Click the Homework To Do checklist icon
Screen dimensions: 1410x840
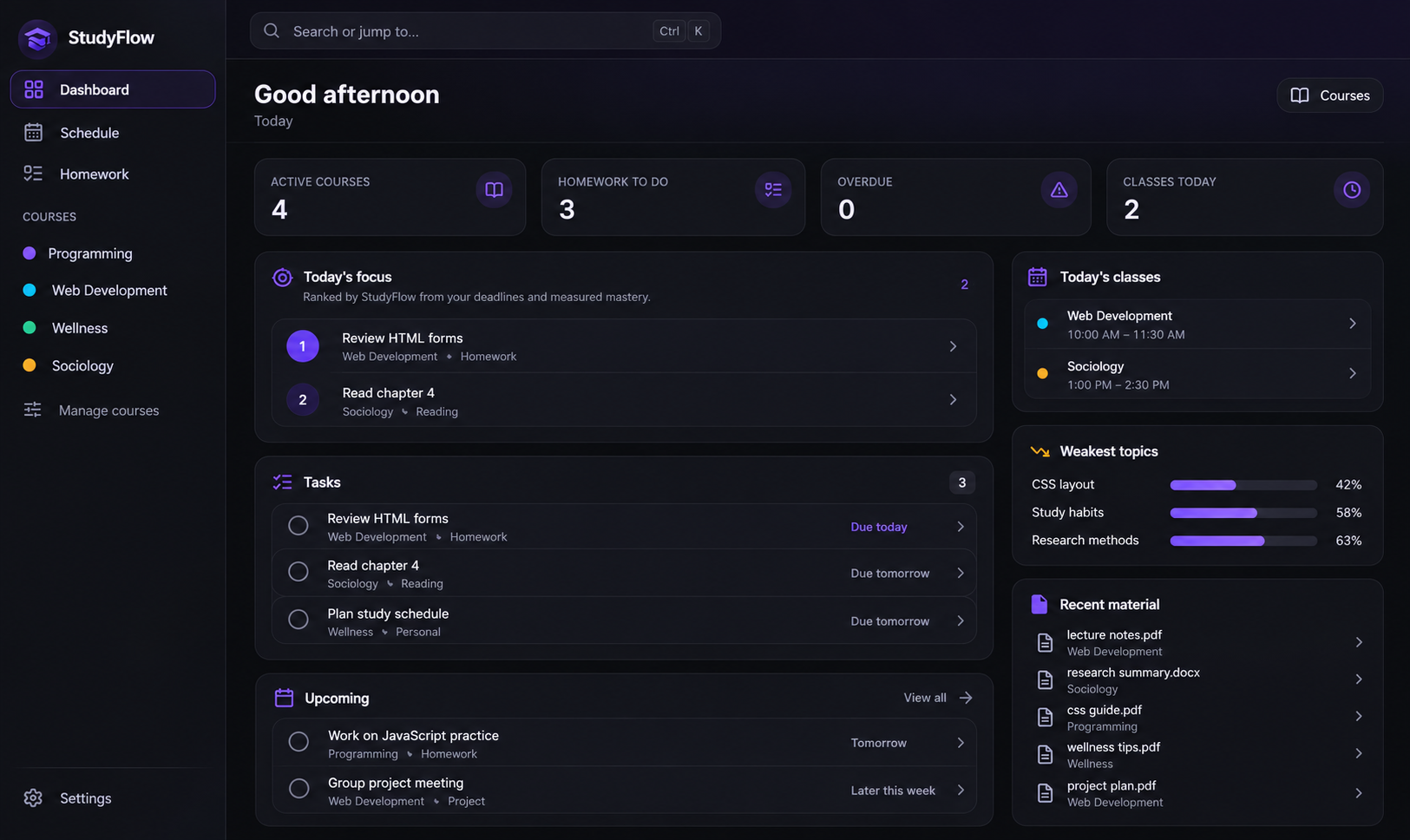773,190
